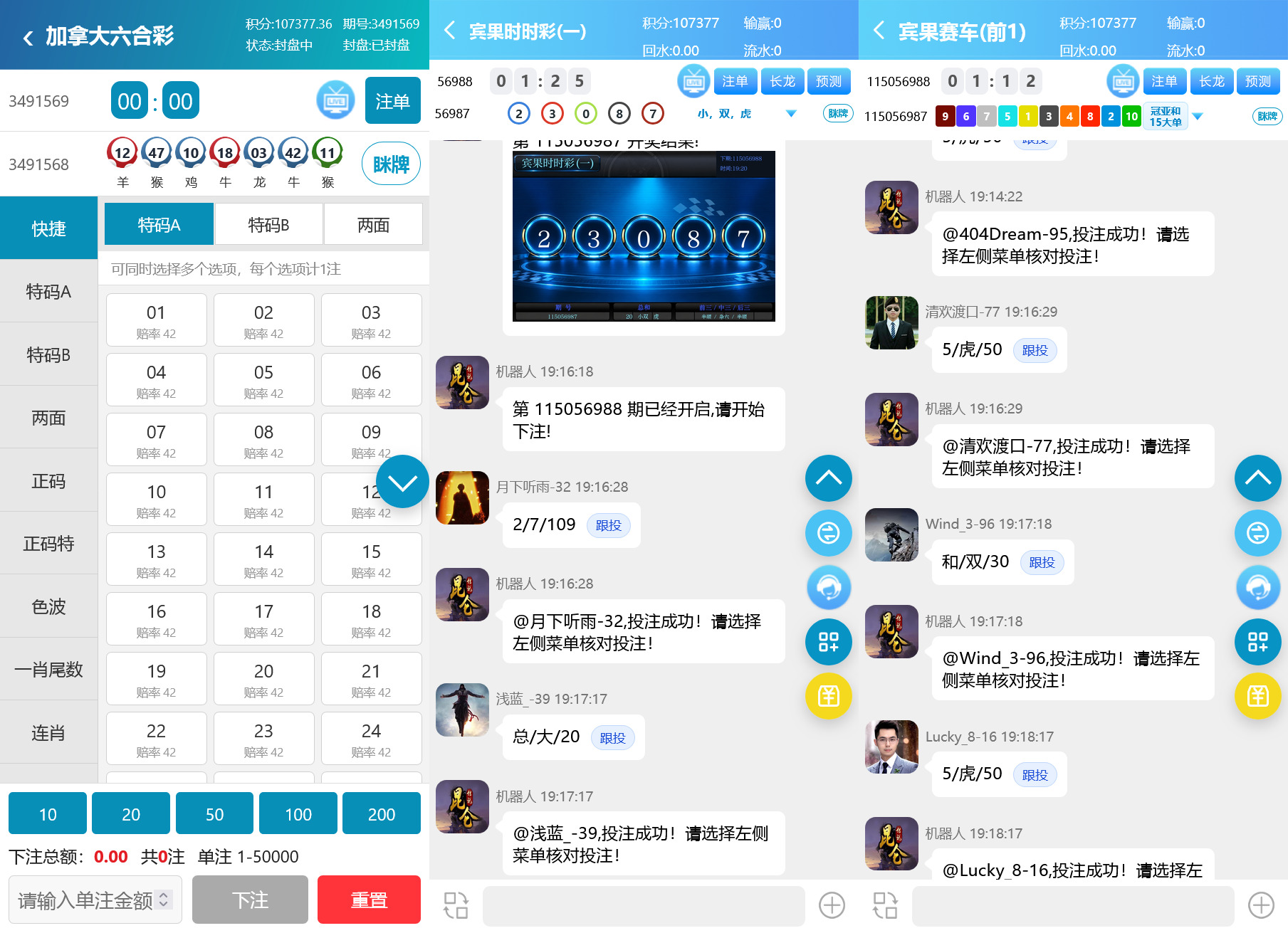Open 一肖尾数 sidebar category
Image resolution: width=1288 pixels, height=933 pixels.
[x=48, y=670]
